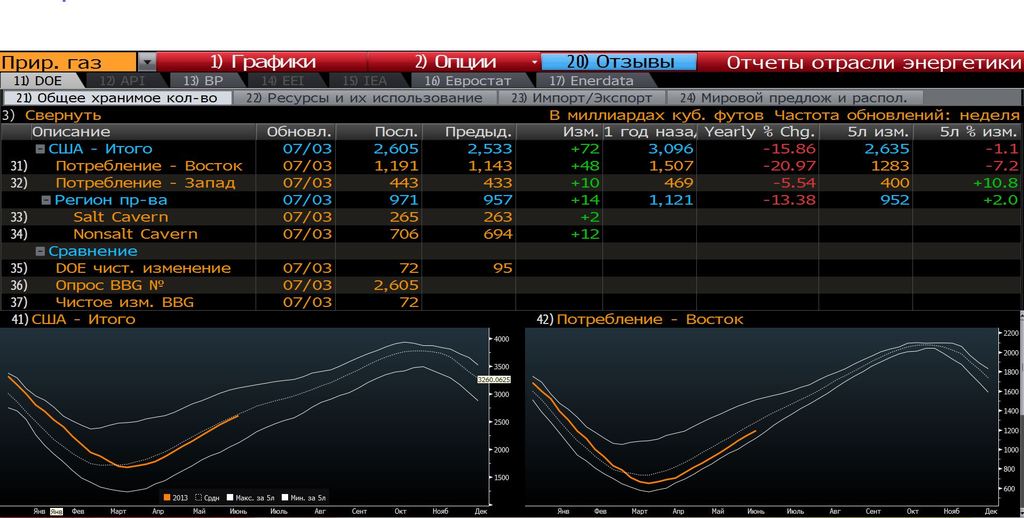Image resolution: width=1024 pixels, height=518 pixels.
Task: Select row 36) Опрос BBG №
Action: [512, 285]
